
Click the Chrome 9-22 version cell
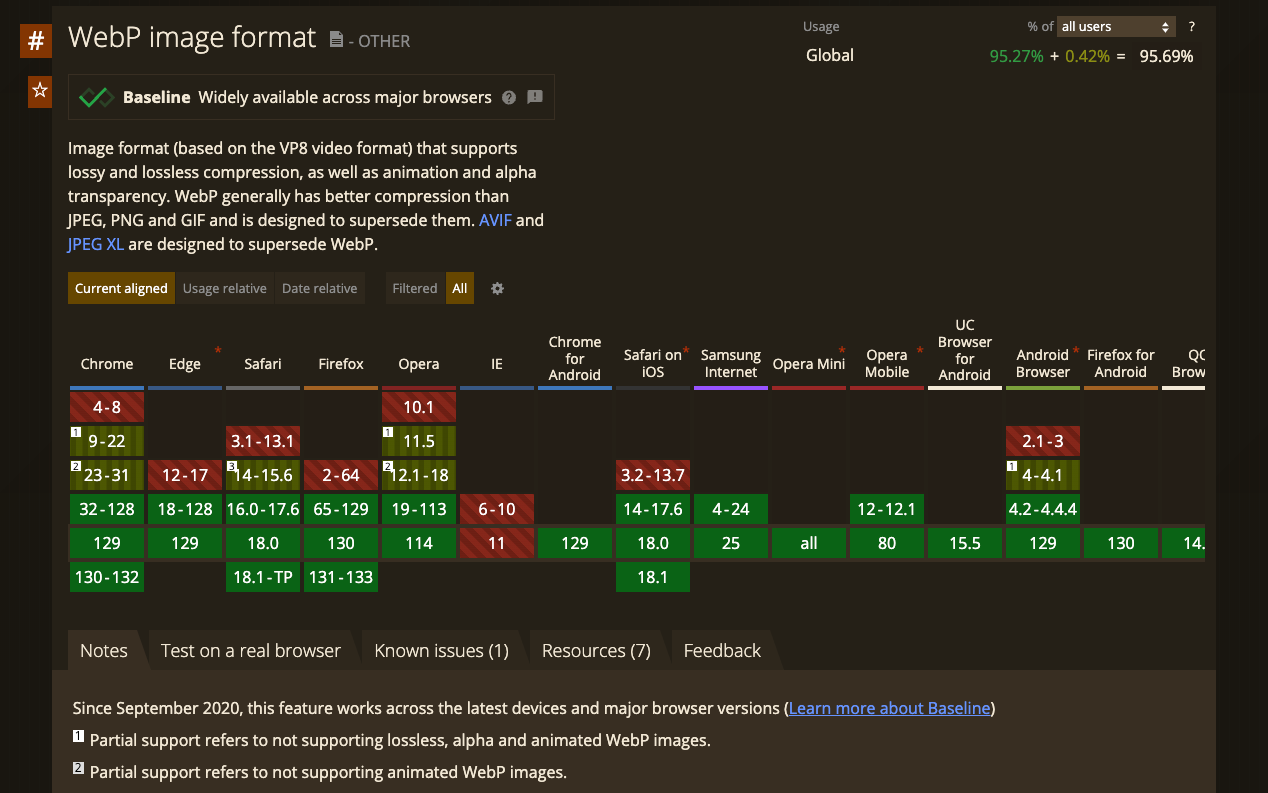click(107, 441)
